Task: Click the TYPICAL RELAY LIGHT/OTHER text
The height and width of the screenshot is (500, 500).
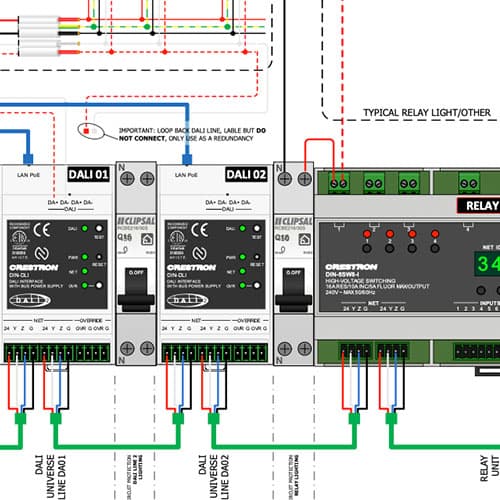Action: point(427,113)
